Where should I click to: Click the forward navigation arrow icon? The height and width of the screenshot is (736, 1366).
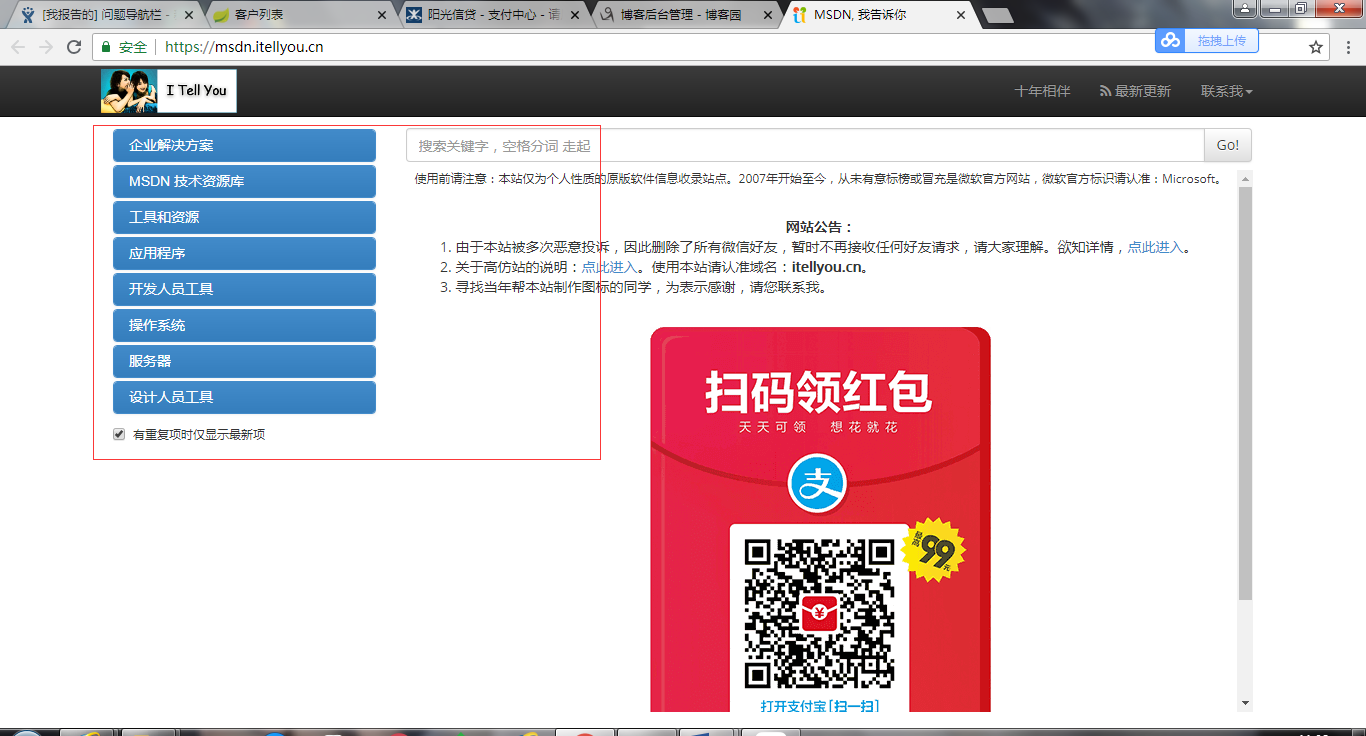[x=45, y=46]
